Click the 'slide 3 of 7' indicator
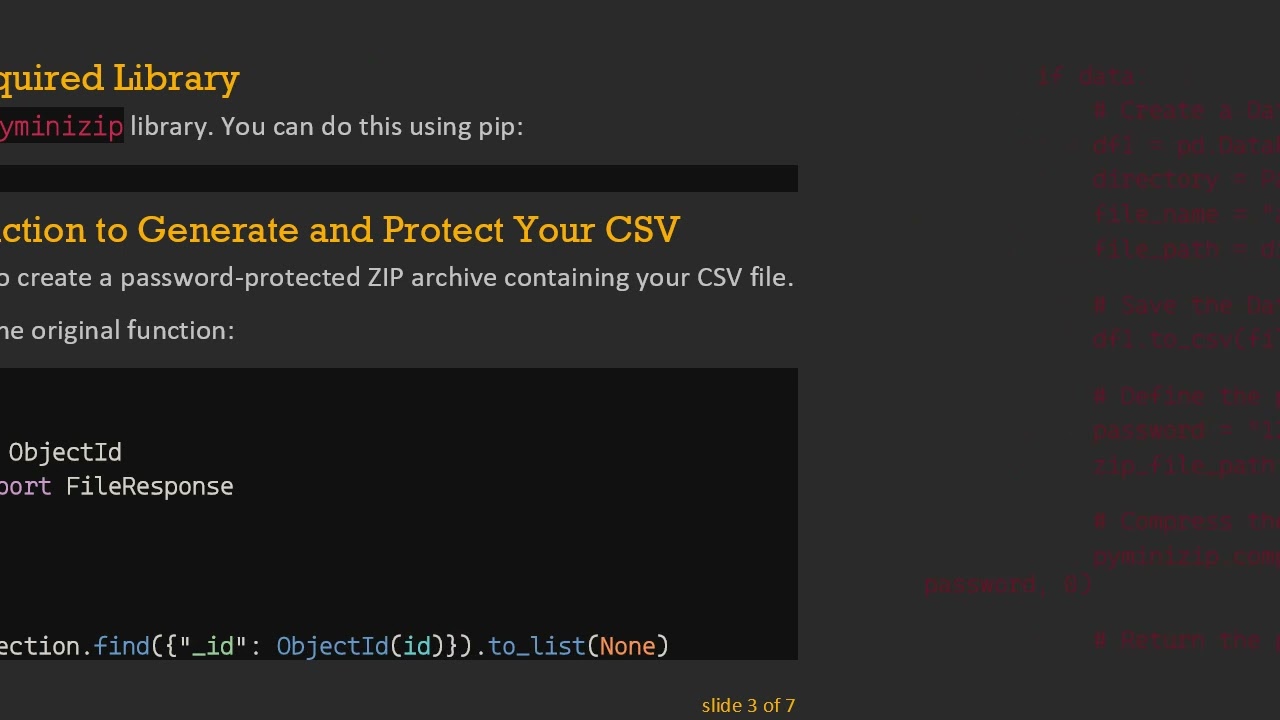Screen dimensions: 1280x720 [748, 706]
